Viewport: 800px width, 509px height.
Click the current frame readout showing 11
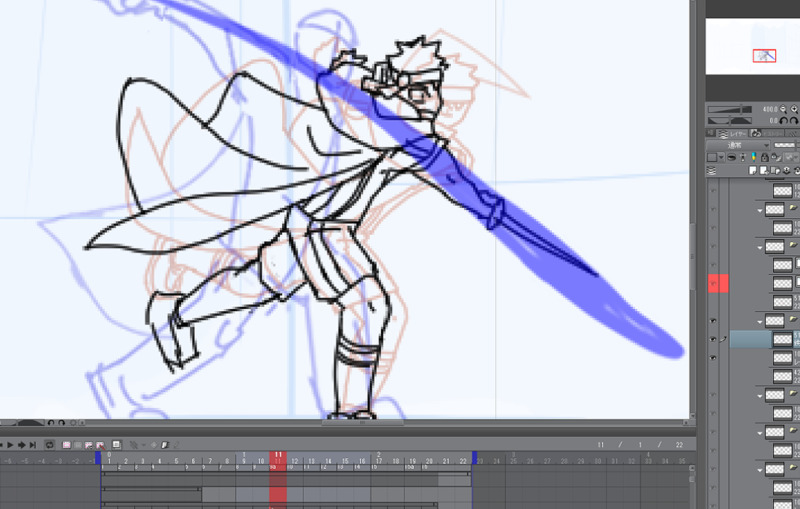(601, 445)
